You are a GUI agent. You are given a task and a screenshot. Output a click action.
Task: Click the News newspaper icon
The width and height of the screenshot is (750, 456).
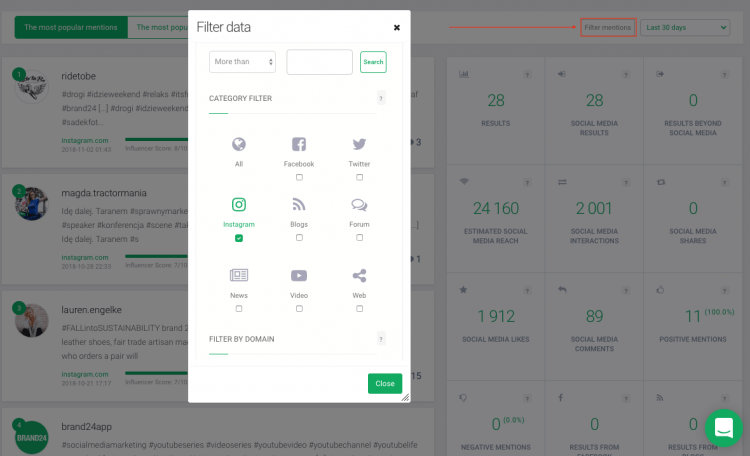(x=238, y=276)
